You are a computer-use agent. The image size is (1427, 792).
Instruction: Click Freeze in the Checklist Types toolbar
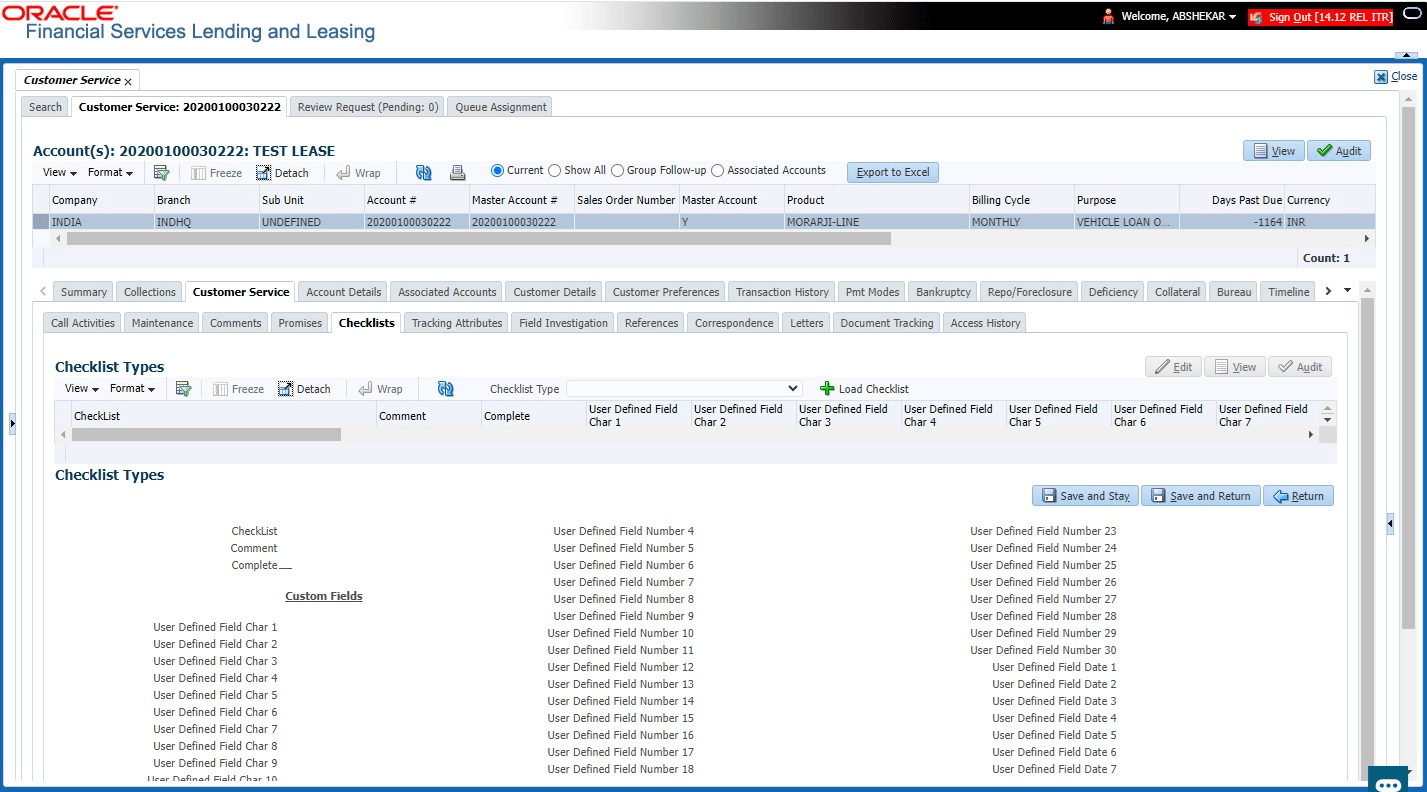tap(239, 389)
